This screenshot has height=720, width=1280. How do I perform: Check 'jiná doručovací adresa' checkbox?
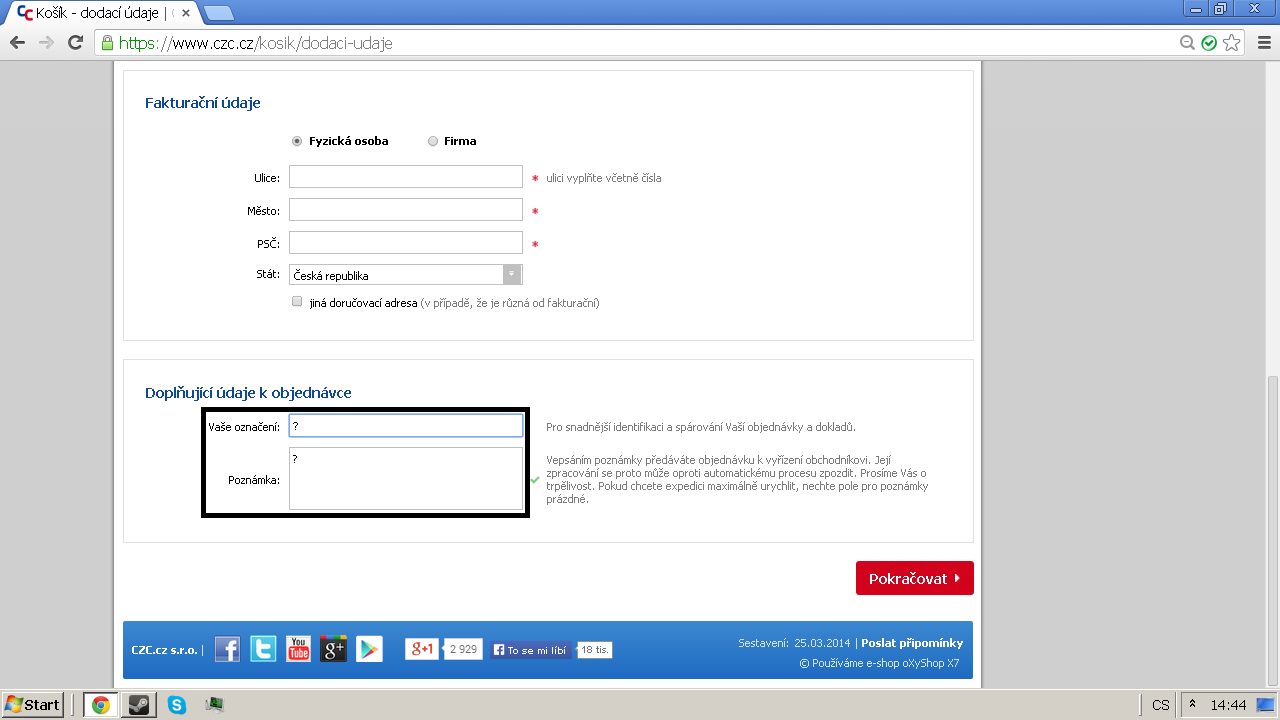(297, 301)
